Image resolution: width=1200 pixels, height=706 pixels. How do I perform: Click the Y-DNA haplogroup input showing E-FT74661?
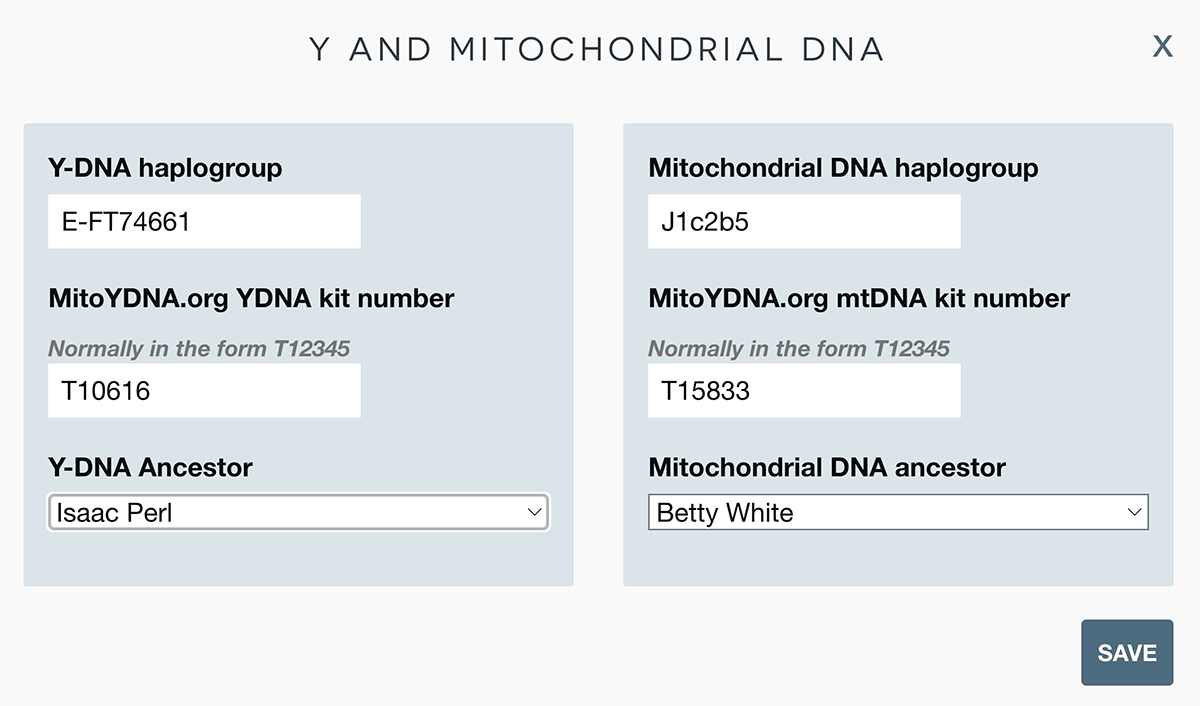point(204,221)
